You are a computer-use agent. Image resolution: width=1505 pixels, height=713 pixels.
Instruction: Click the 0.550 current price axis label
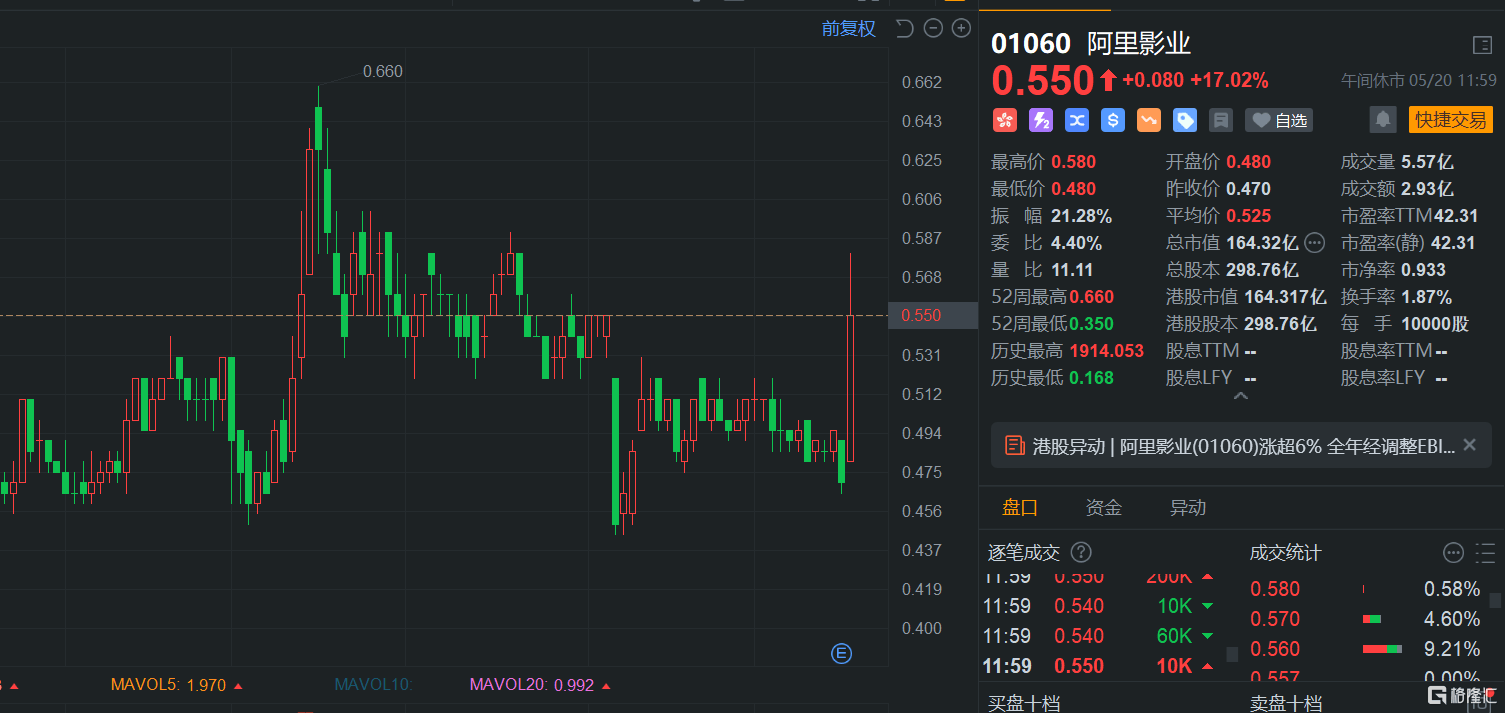(922, 315)
